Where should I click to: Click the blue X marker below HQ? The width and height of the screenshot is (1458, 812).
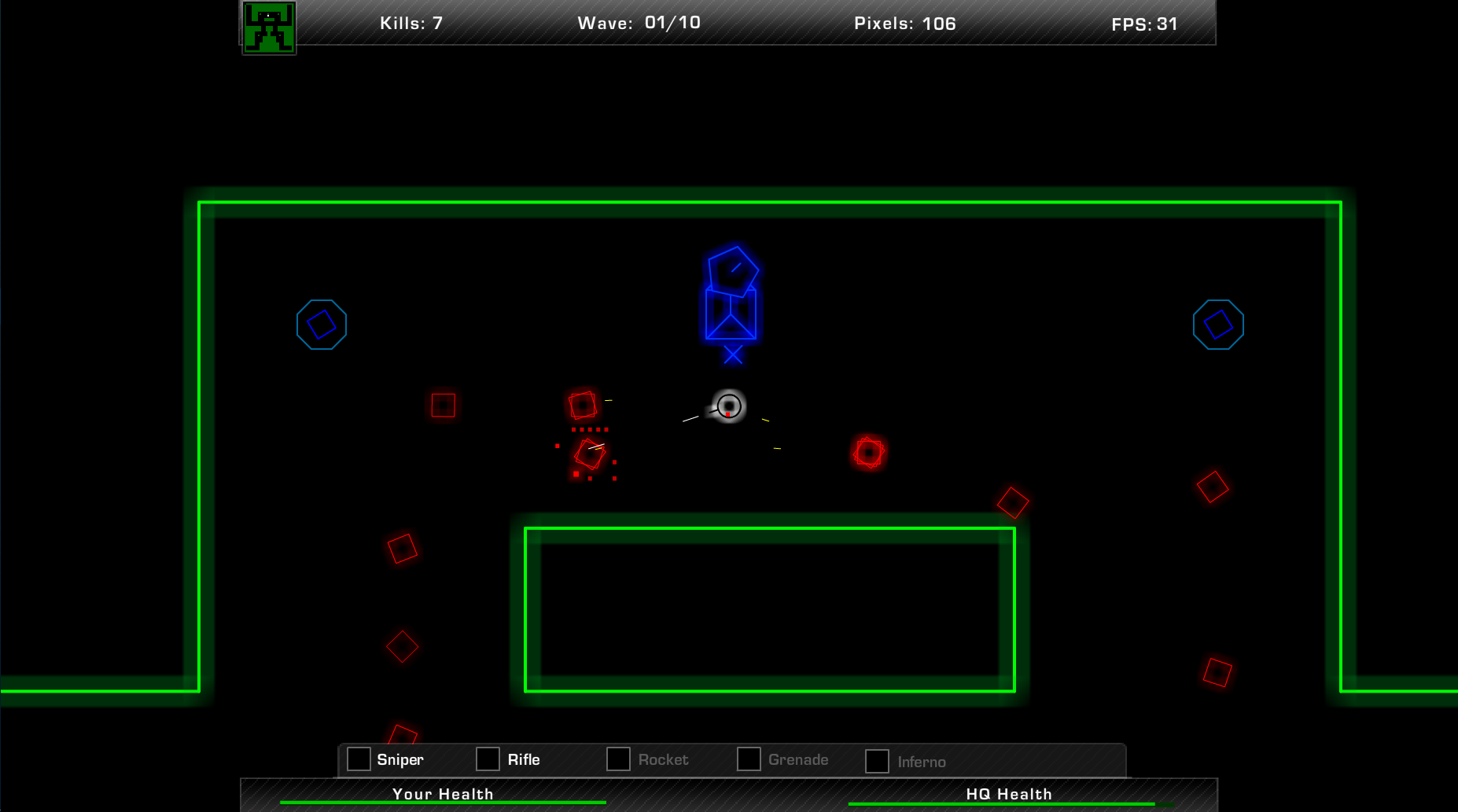tap(733, 355)
